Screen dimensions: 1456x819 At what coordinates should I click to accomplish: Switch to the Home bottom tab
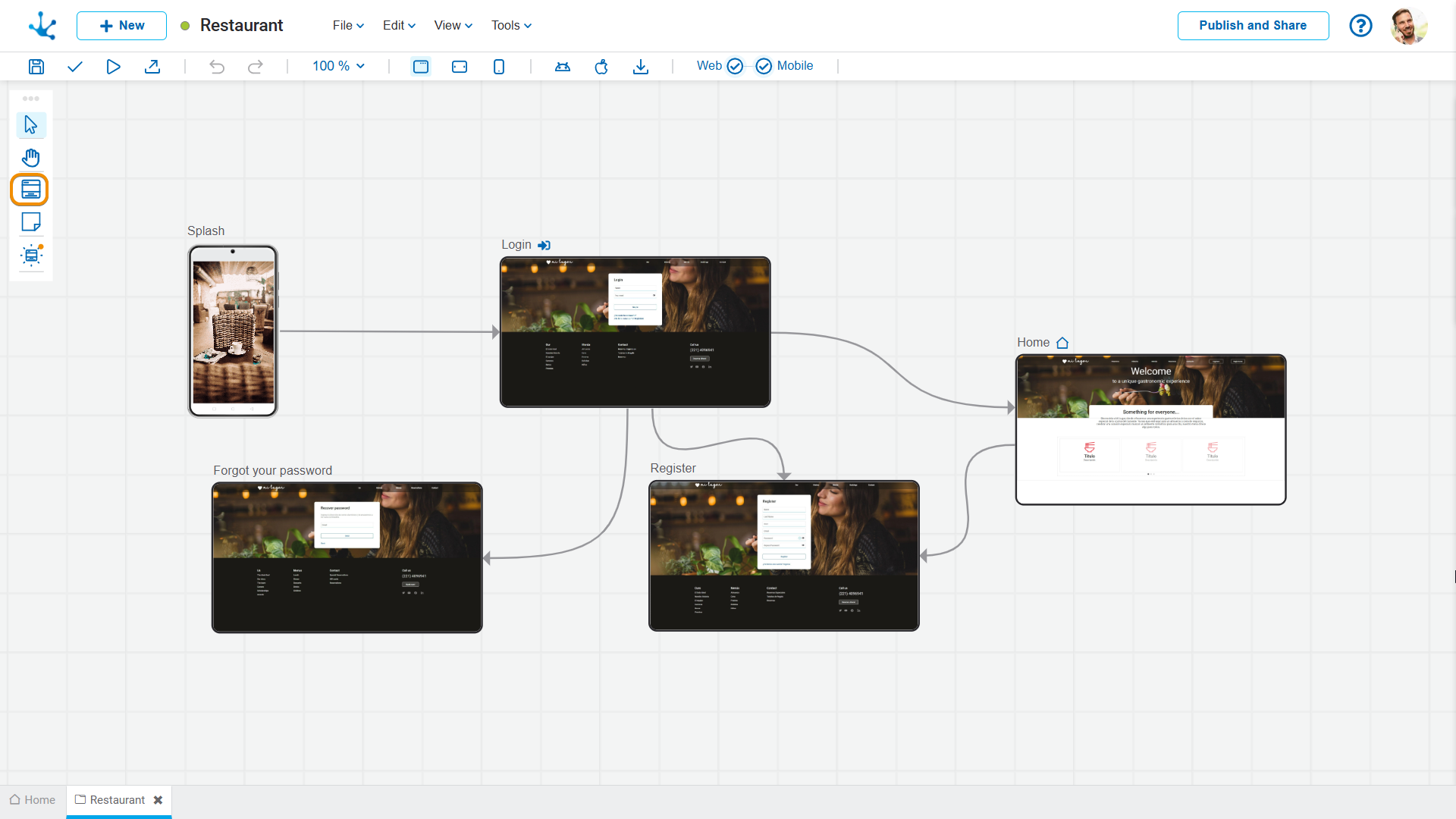pyautogui.click(x=33, y=800)
